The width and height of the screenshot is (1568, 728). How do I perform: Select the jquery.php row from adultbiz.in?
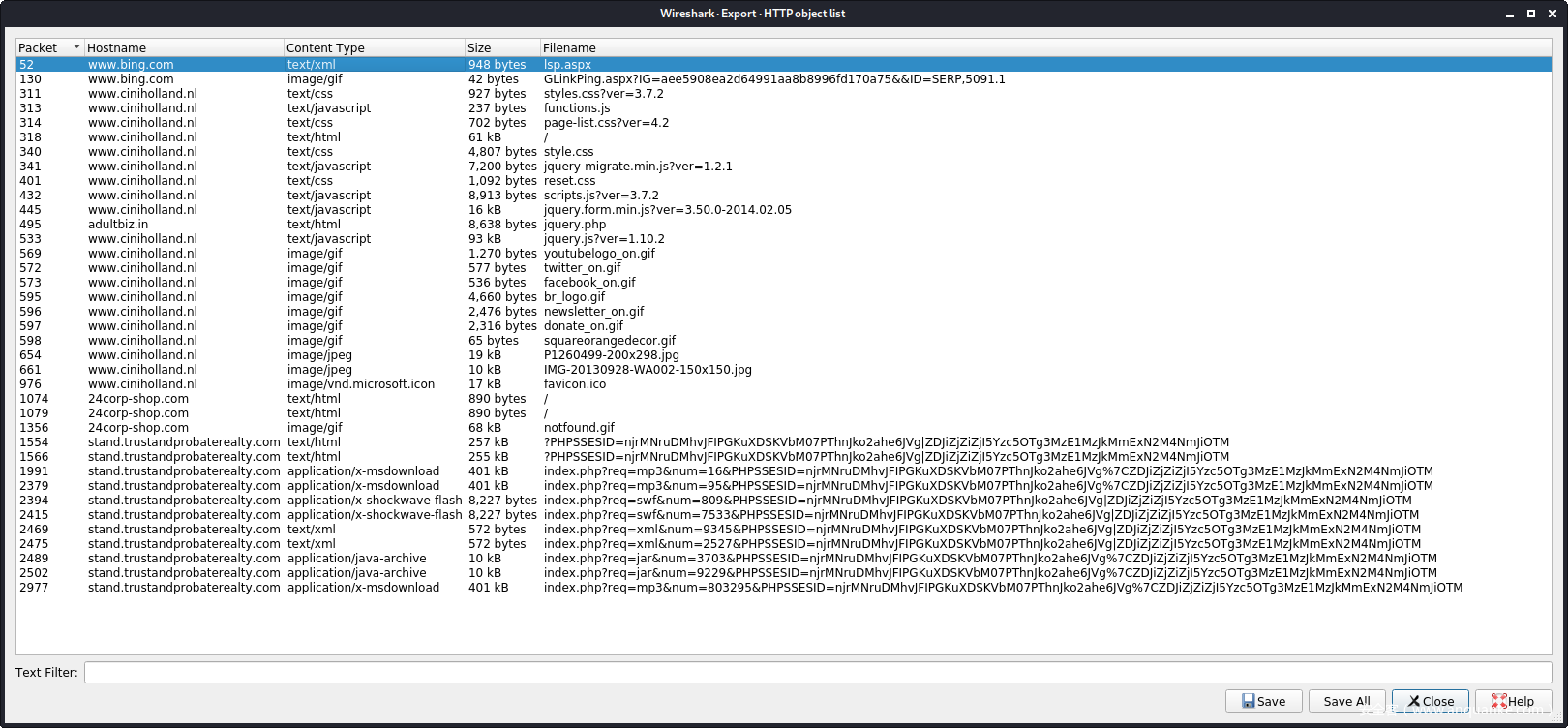(574, 225)
